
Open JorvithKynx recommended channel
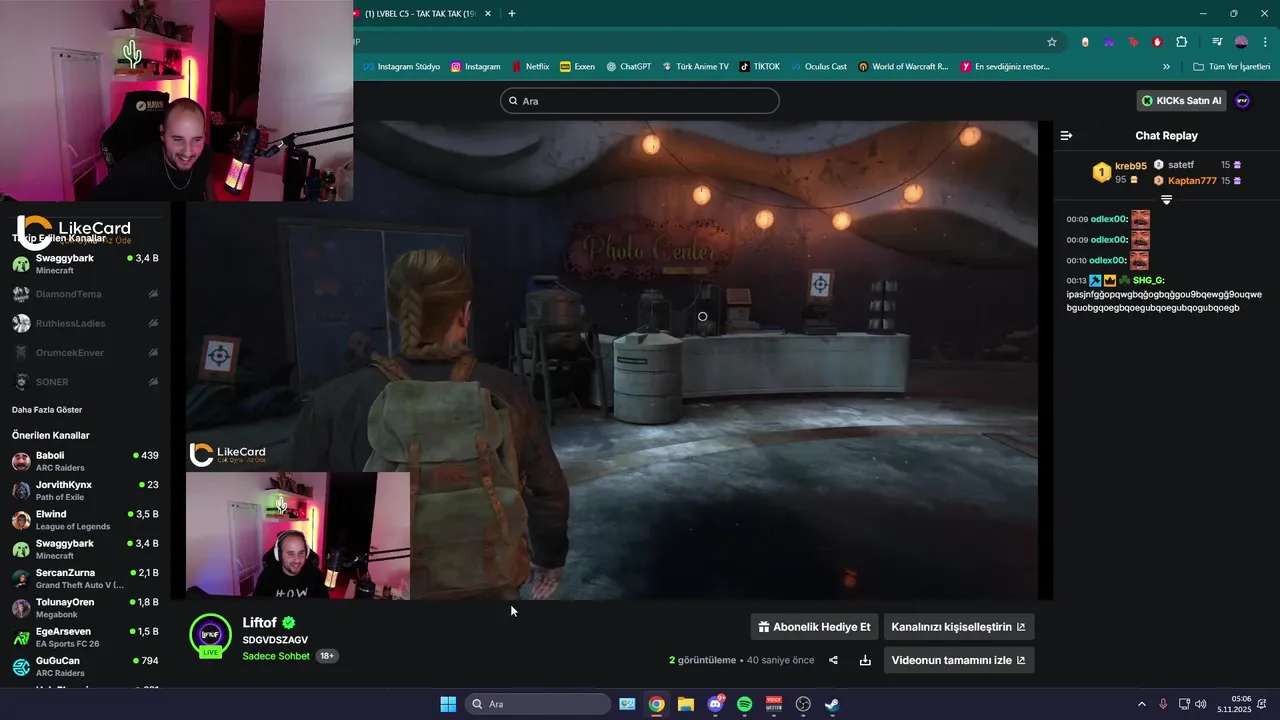(x=85, y=490)
